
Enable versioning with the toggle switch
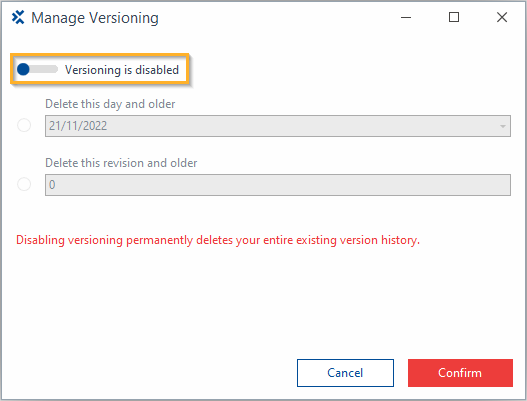pos(37,69)
